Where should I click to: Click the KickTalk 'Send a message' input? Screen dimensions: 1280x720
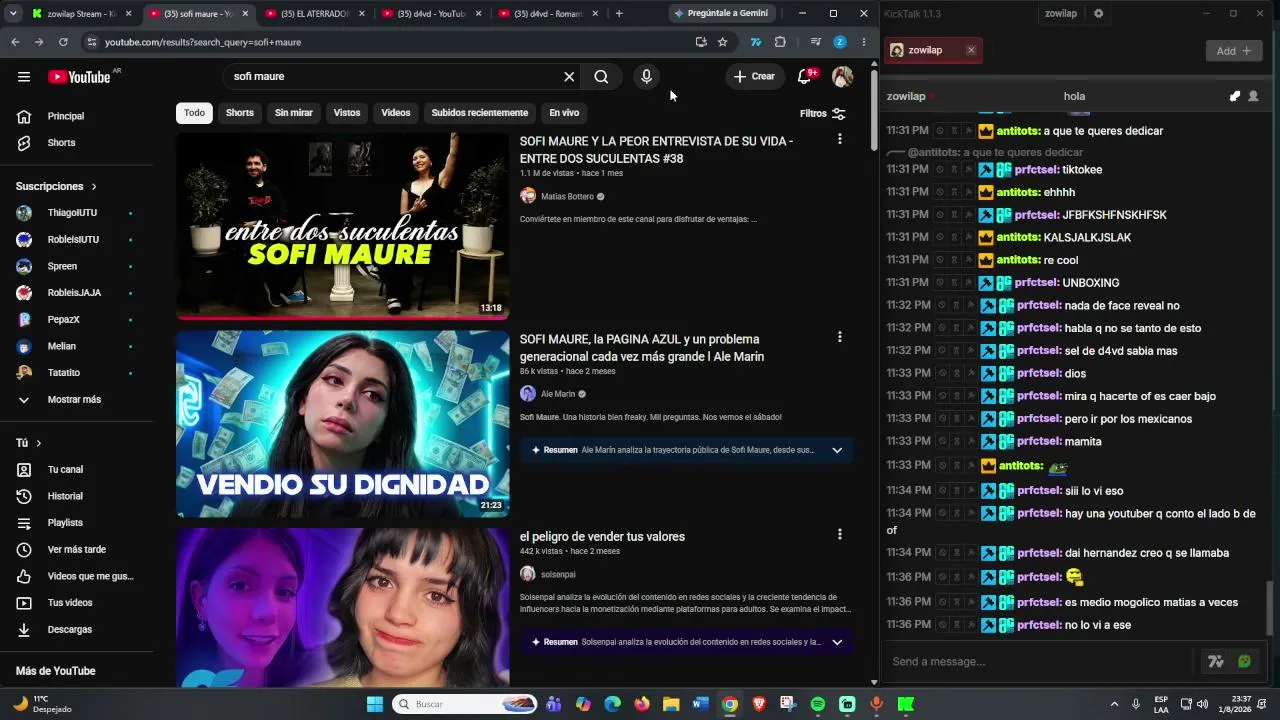coord(1040,661)
